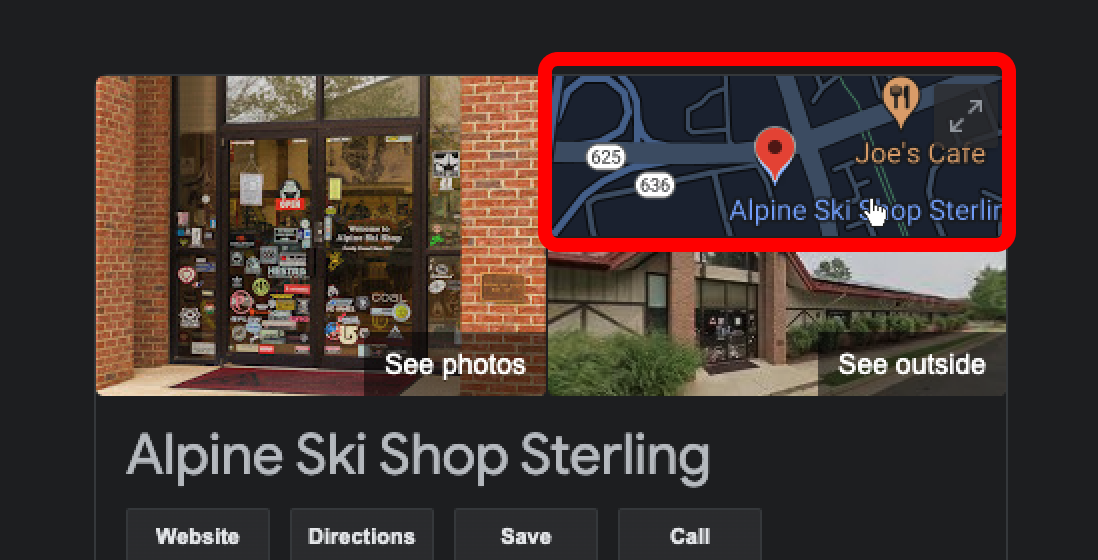Expand the map to full view
The height and width of the screenshot is (560, 1098).
[x=966, y=116]
